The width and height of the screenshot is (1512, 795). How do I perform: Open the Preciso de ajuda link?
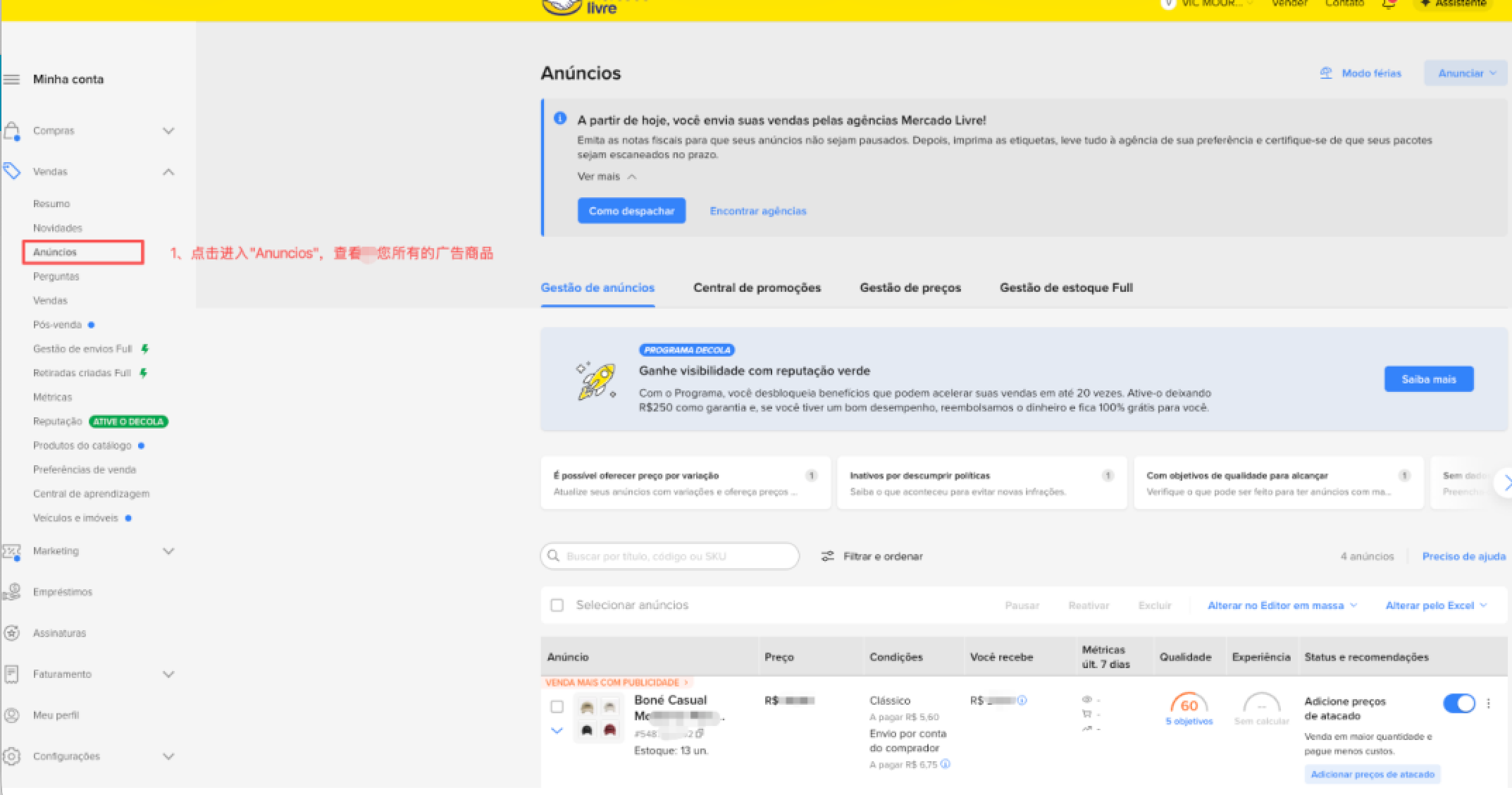click(x=1463, y=556)
